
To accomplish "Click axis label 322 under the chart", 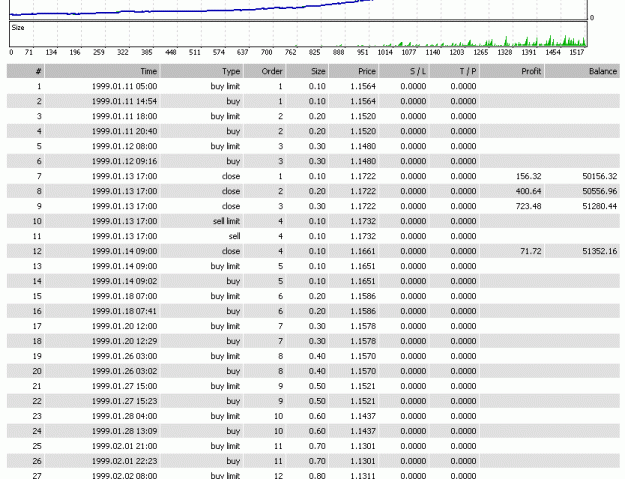I will [122, 53].
